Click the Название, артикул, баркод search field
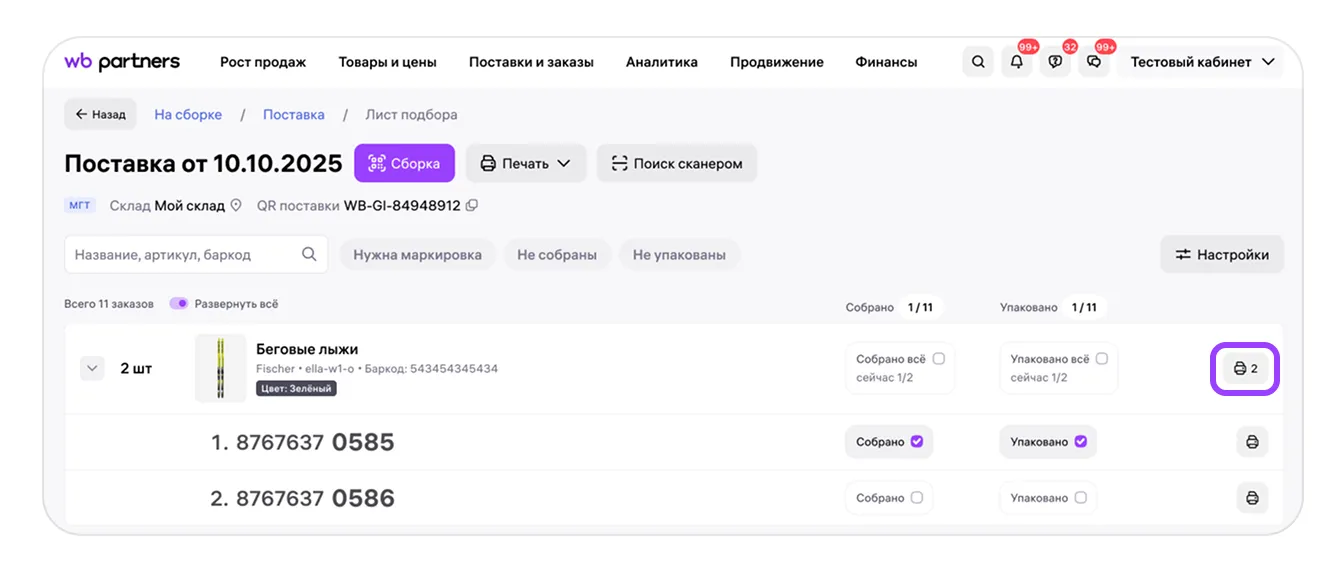This screenshot has height=572, width=1344. click(196, 255)
